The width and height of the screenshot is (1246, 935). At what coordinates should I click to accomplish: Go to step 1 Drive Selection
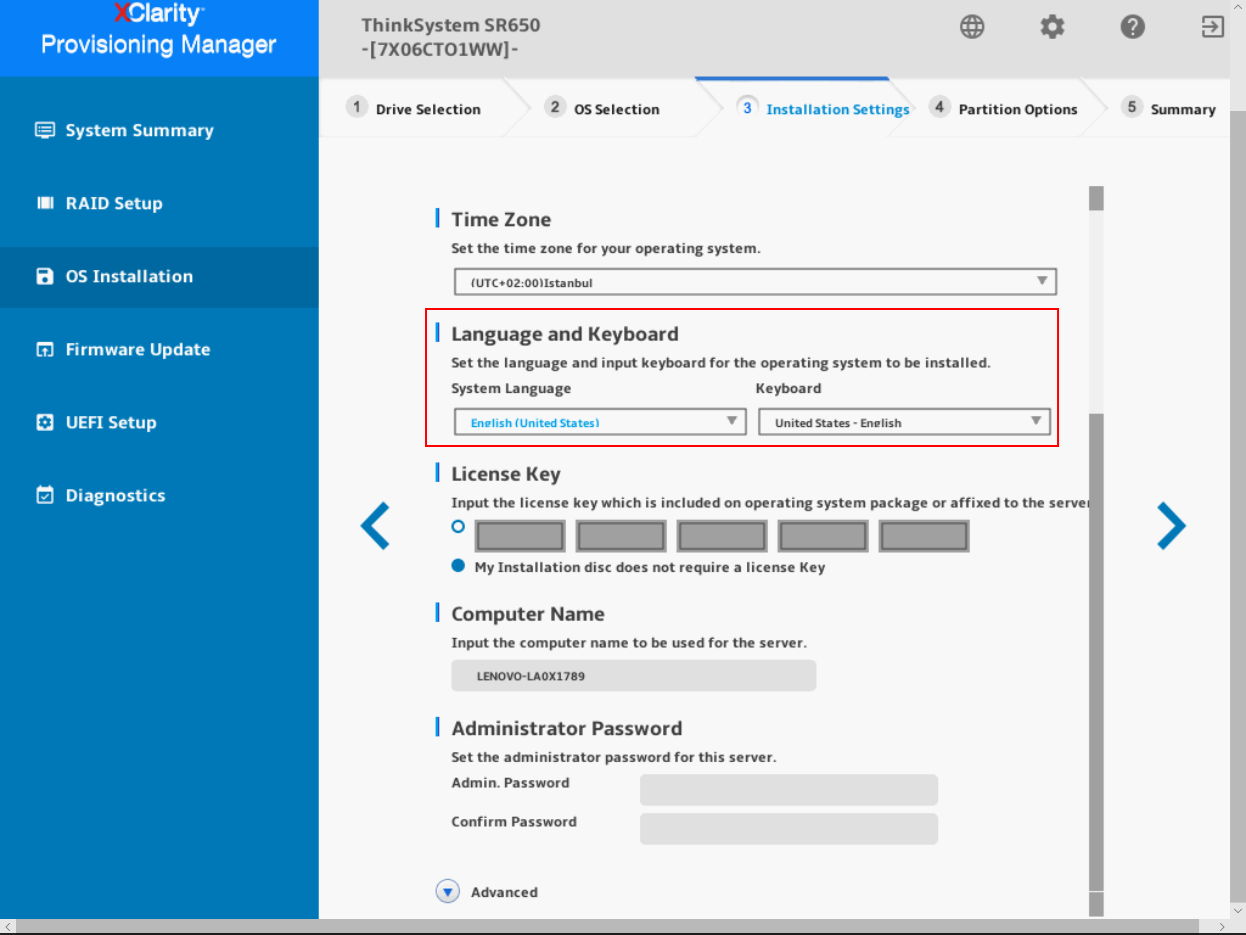pos(414,108)
